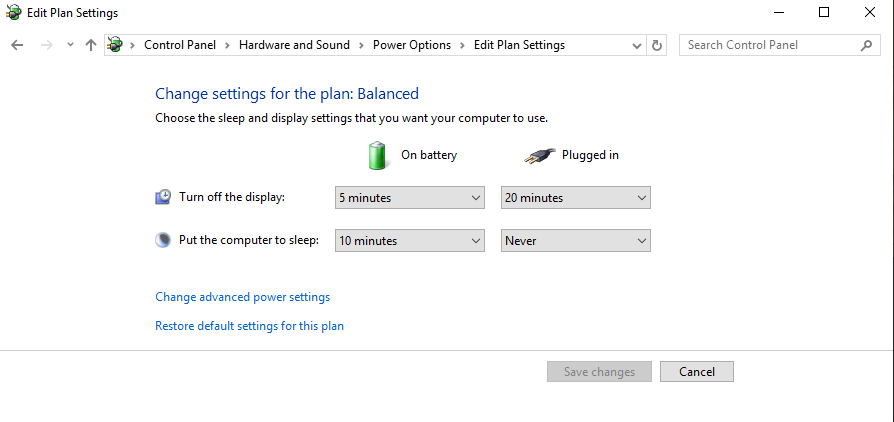Click Edit Plan Settings breadcrumb
Screen dimensions: 894x422
[519, 45]
